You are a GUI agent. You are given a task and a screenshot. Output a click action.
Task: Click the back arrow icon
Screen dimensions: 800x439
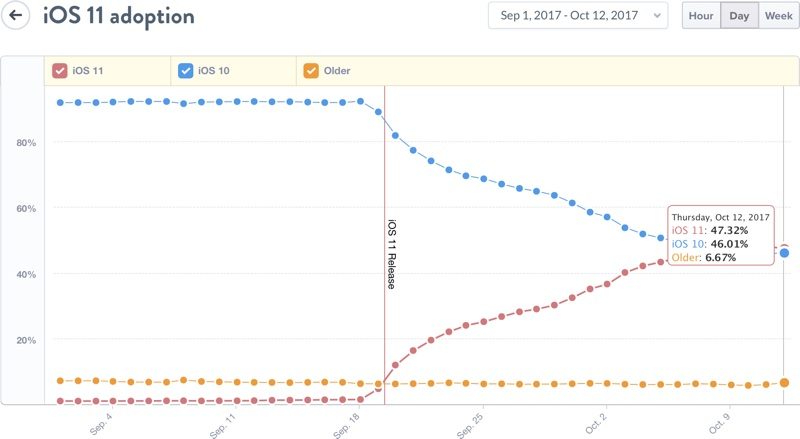(15, 16)
